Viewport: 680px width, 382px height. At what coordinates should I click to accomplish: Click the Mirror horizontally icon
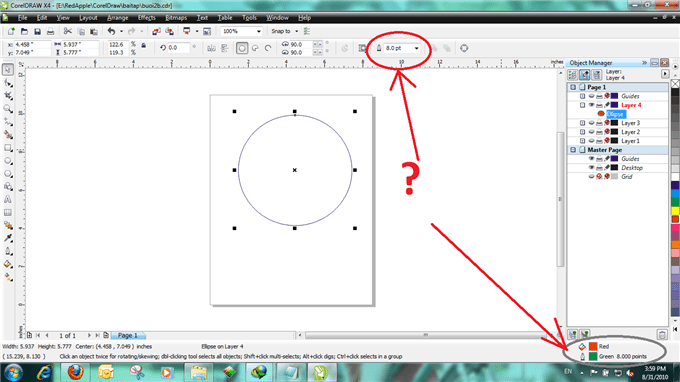pyautogui.click(x=211, y=48)
